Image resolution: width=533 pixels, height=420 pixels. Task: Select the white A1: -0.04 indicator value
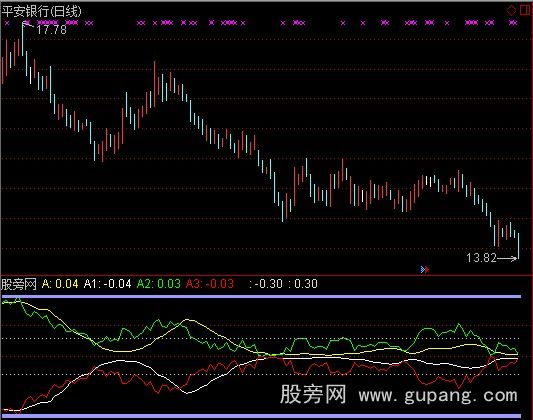(107, 284)
